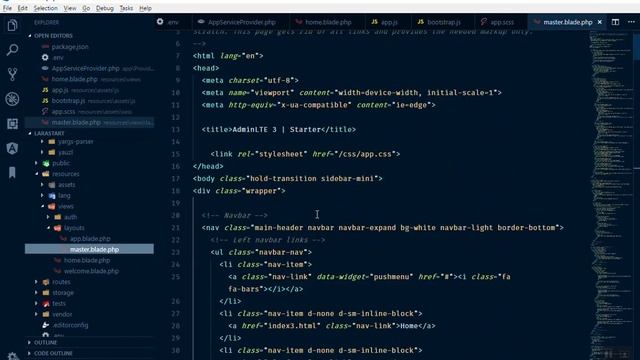
Task: Click the .editorconfig file icon
Action: [x=46, y=325]
